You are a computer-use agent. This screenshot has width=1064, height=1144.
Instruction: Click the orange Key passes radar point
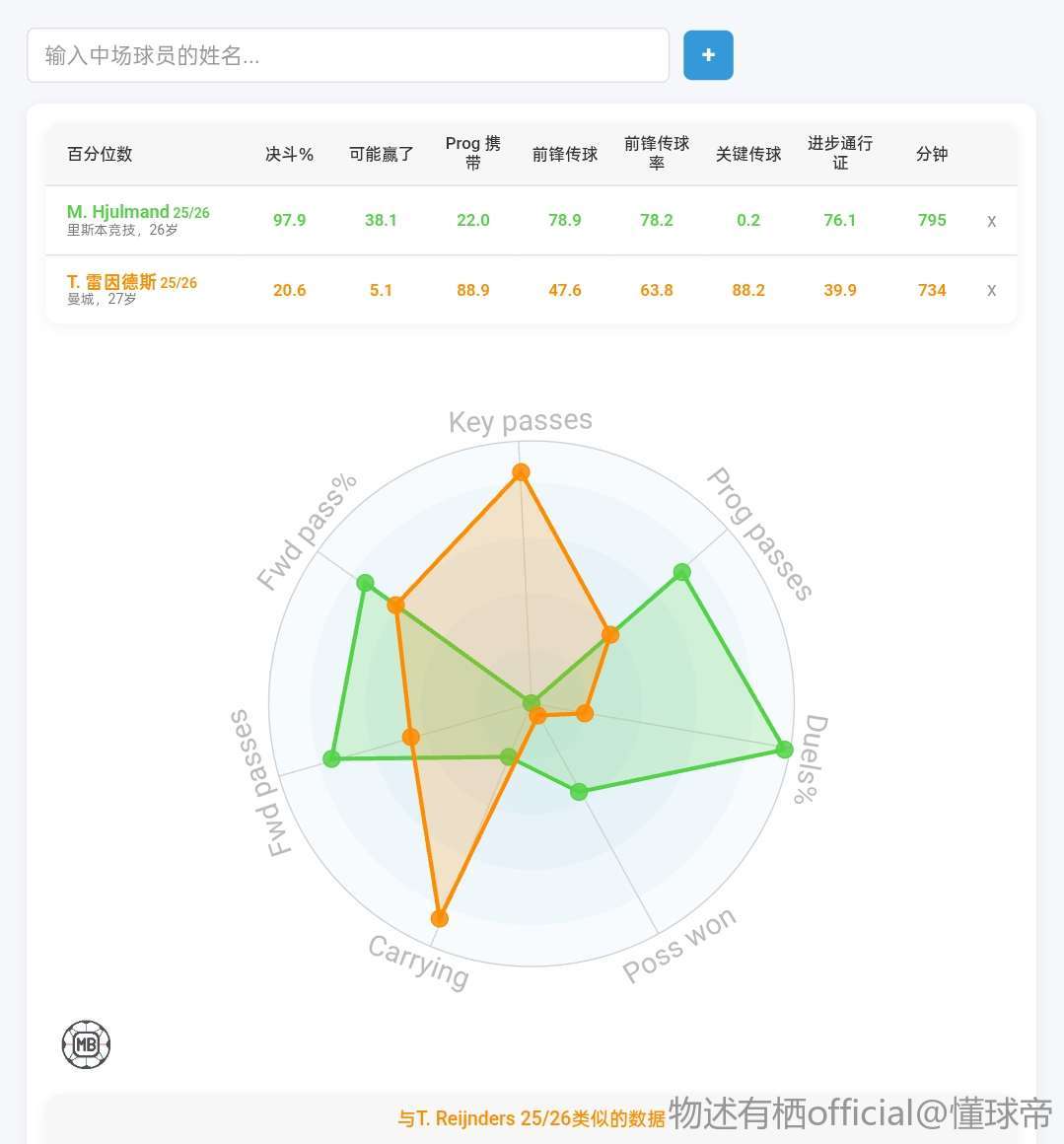point(521,472)
